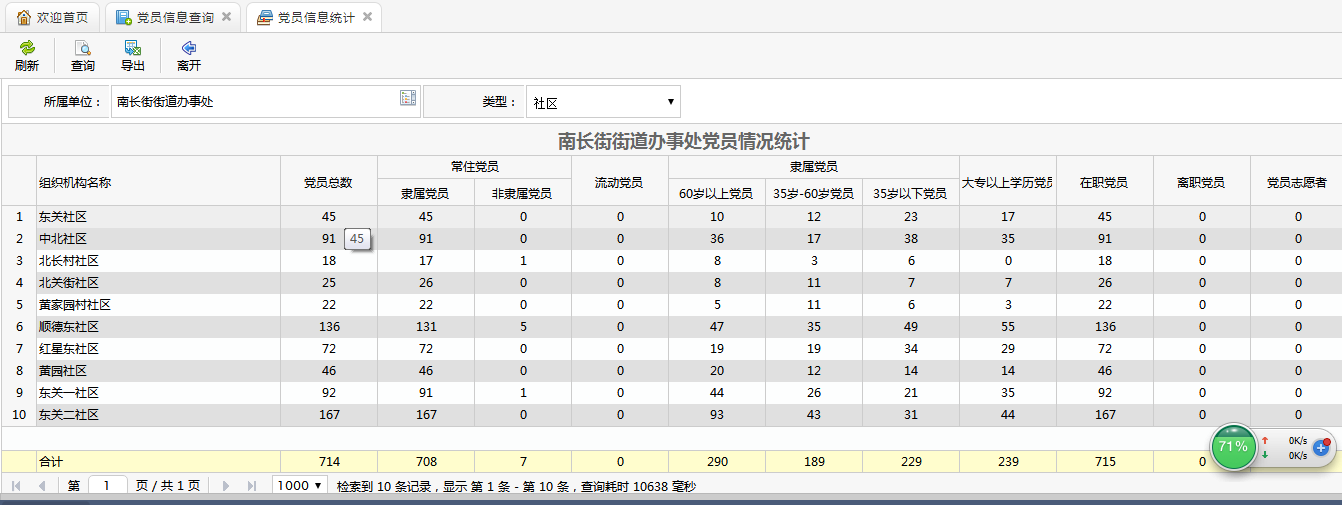Switch to the 党员信息查询 tab
This screenshot has height=505, width=1342.
(166, 17)
